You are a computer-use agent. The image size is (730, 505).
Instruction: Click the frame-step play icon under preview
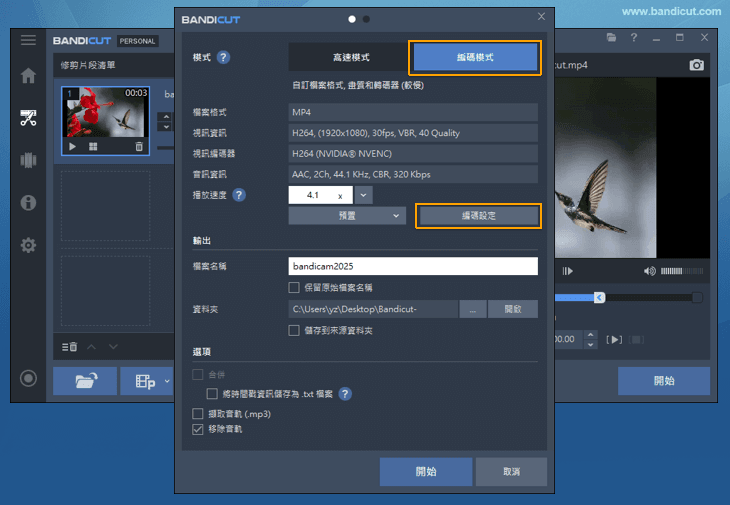tap(568, 271)
